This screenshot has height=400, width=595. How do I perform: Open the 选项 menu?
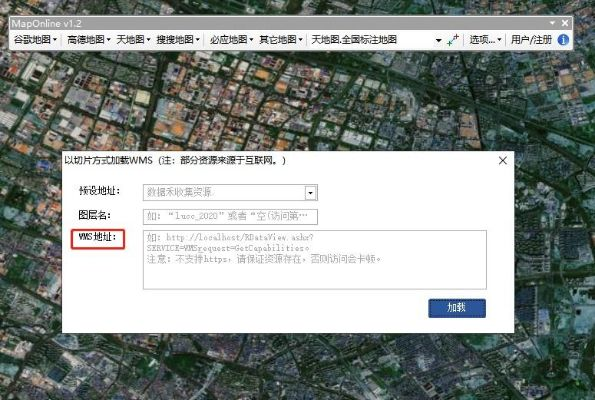(x=485, y=39)
